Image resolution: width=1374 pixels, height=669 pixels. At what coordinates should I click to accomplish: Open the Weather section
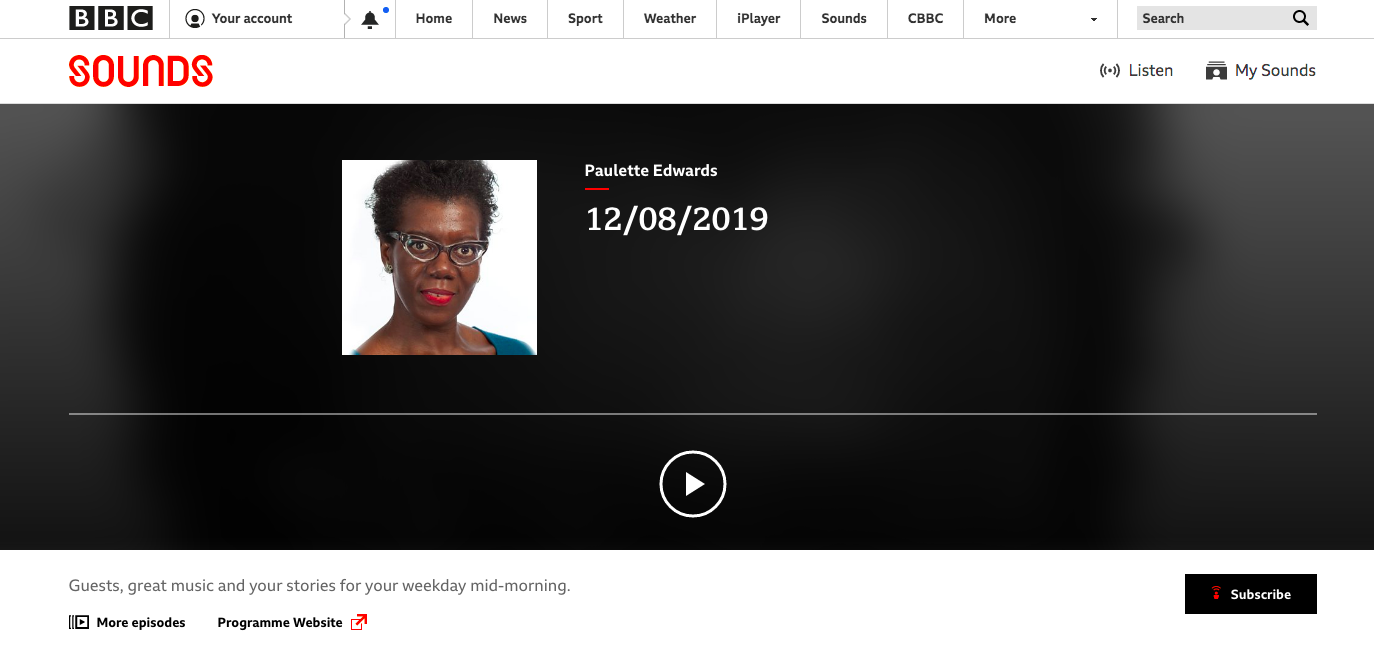coord(670,18)
